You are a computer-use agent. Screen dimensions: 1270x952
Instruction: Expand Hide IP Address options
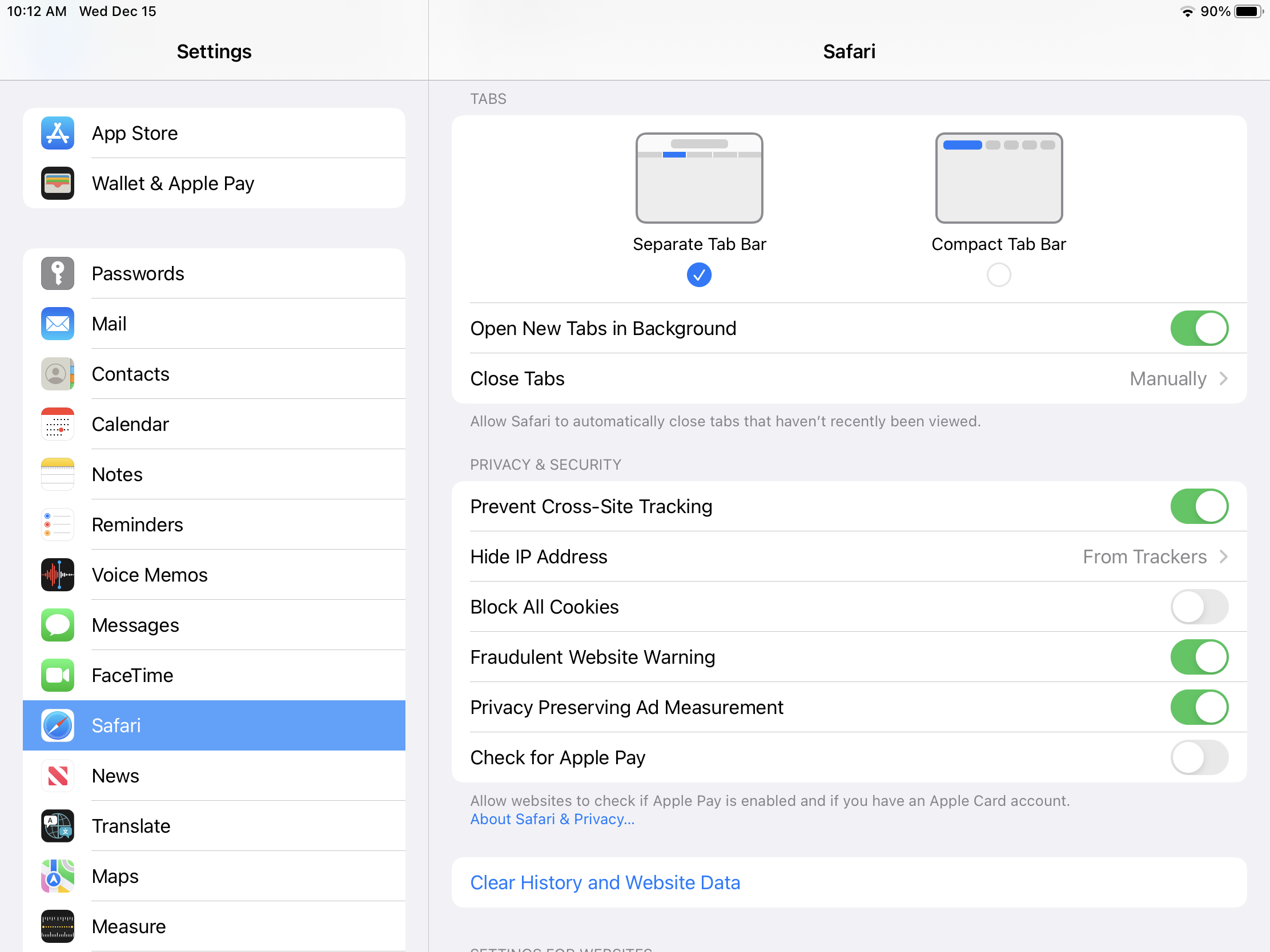(x=1223, y=556)
